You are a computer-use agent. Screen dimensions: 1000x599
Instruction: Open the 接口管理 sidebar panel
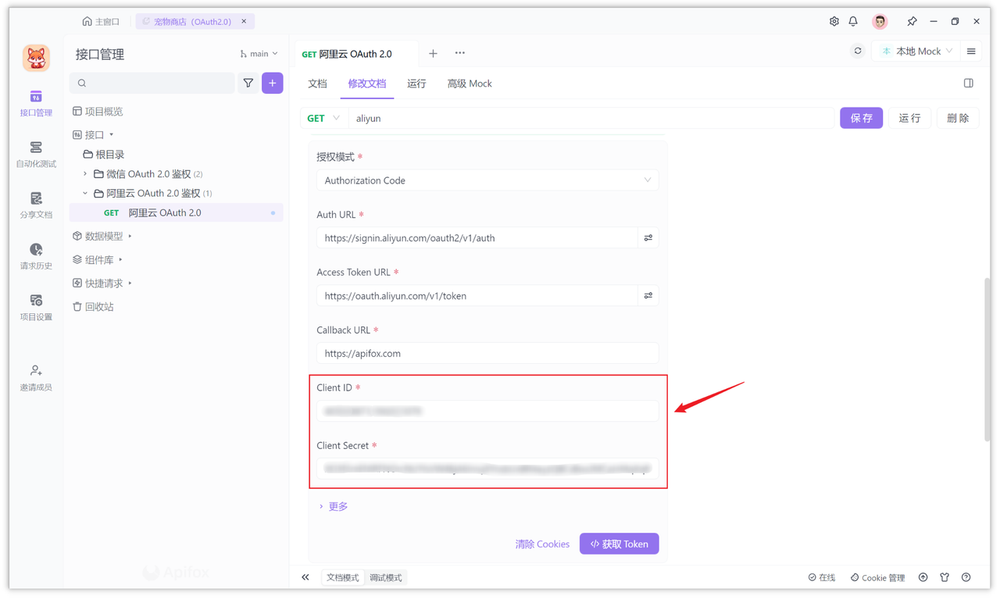[35, 103]
